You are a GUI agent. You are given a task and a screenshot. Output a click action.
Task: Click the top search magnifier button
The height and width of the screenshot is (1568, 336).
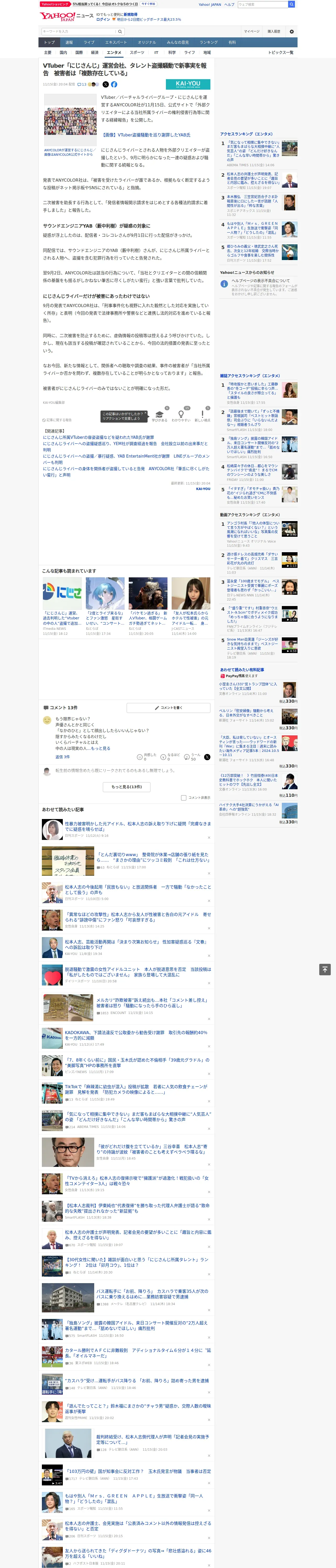point(292,4)
